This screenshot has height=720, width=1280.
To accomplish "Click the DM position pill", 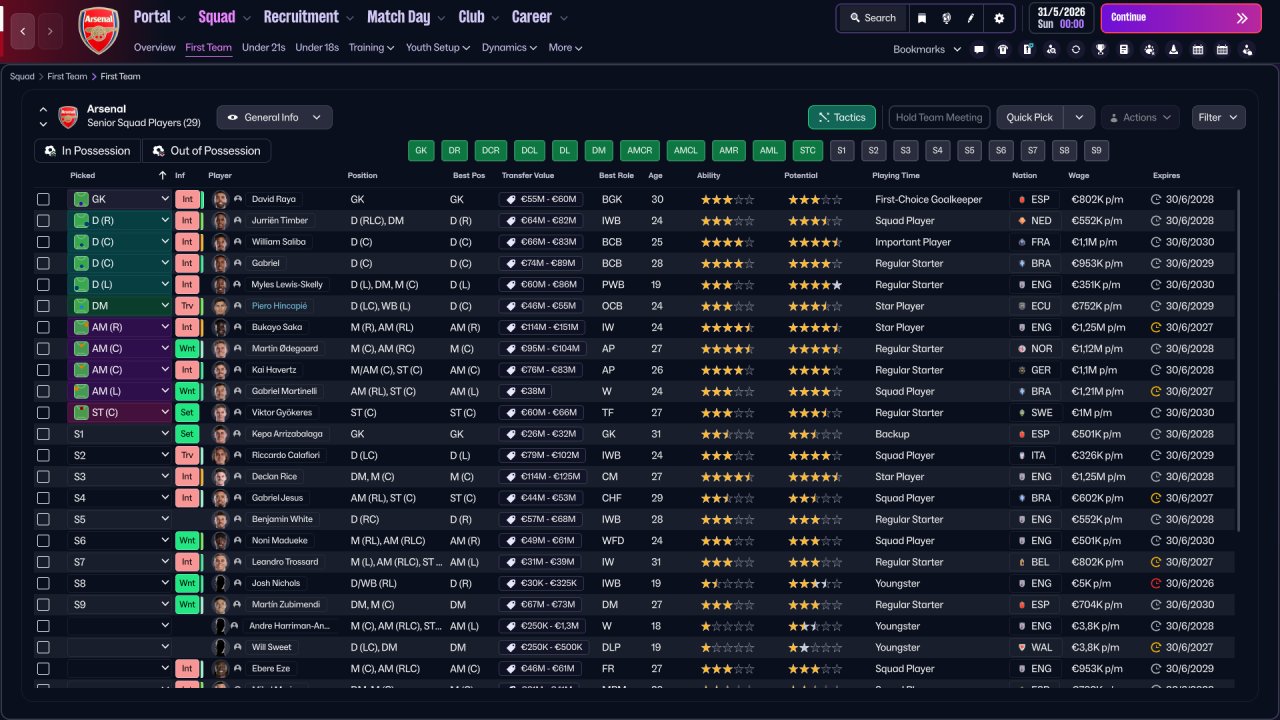I will [599, 151].
